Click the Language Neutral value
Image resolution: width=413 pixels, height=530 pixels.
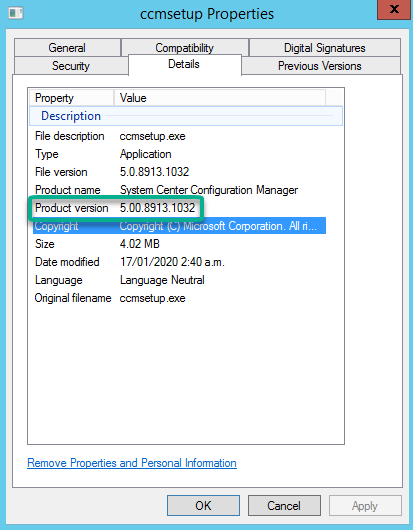click(162, 280)
